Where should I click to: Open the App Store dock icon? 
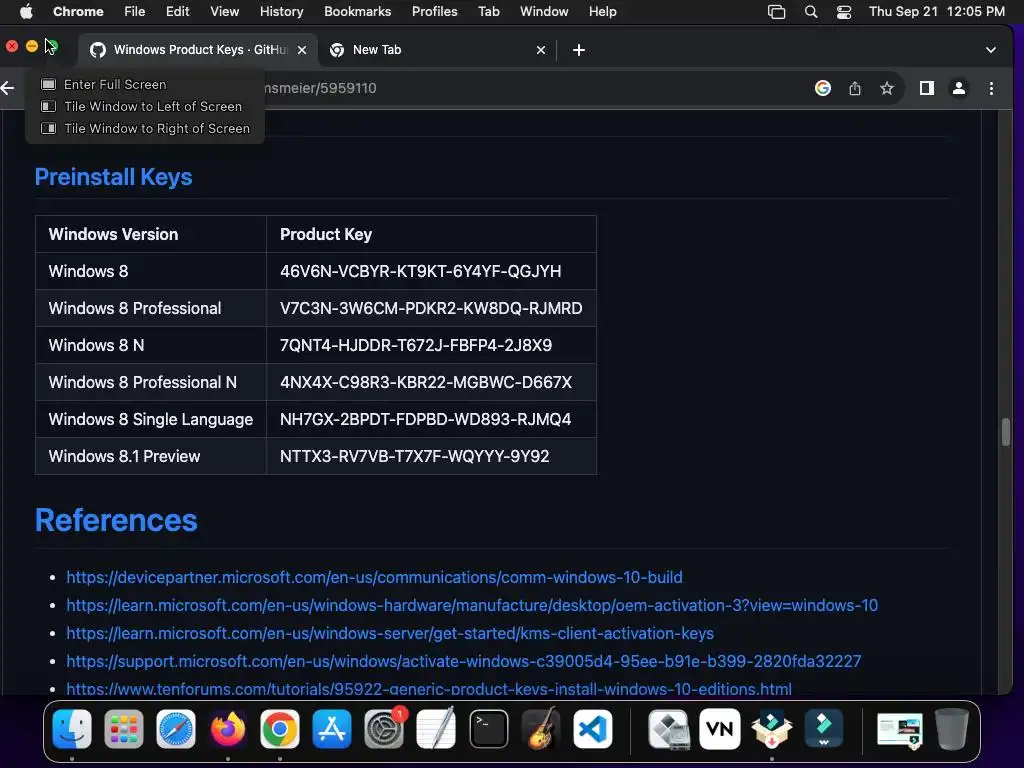tap(332, 729)
